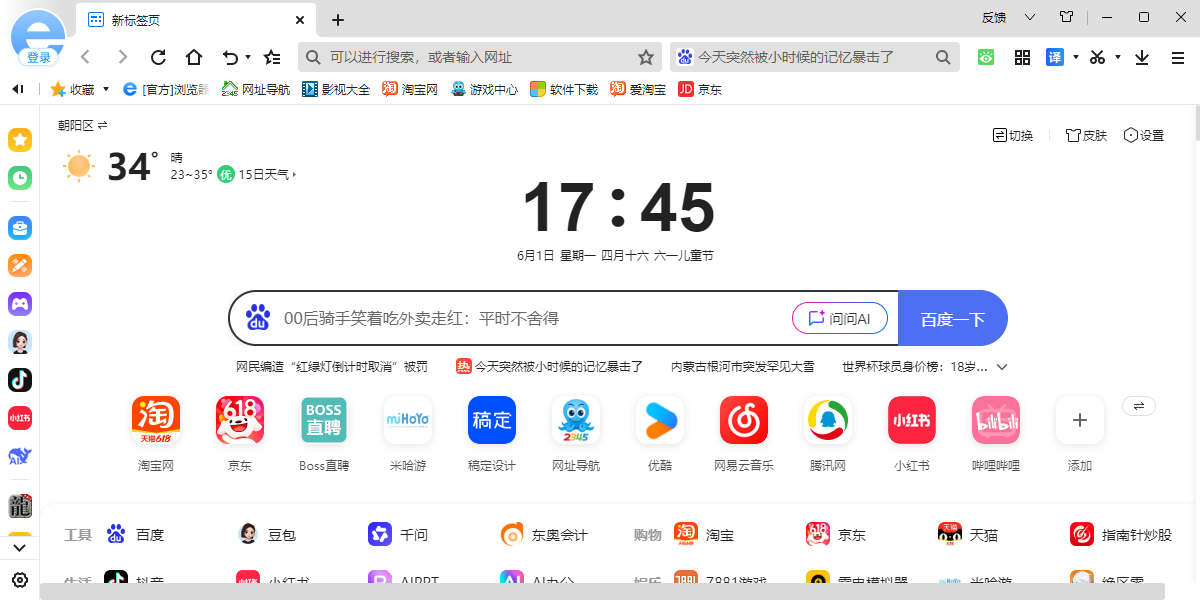Expand the 15日天气 forecast
Screen dimensions: 1200x600
point(267,174)
